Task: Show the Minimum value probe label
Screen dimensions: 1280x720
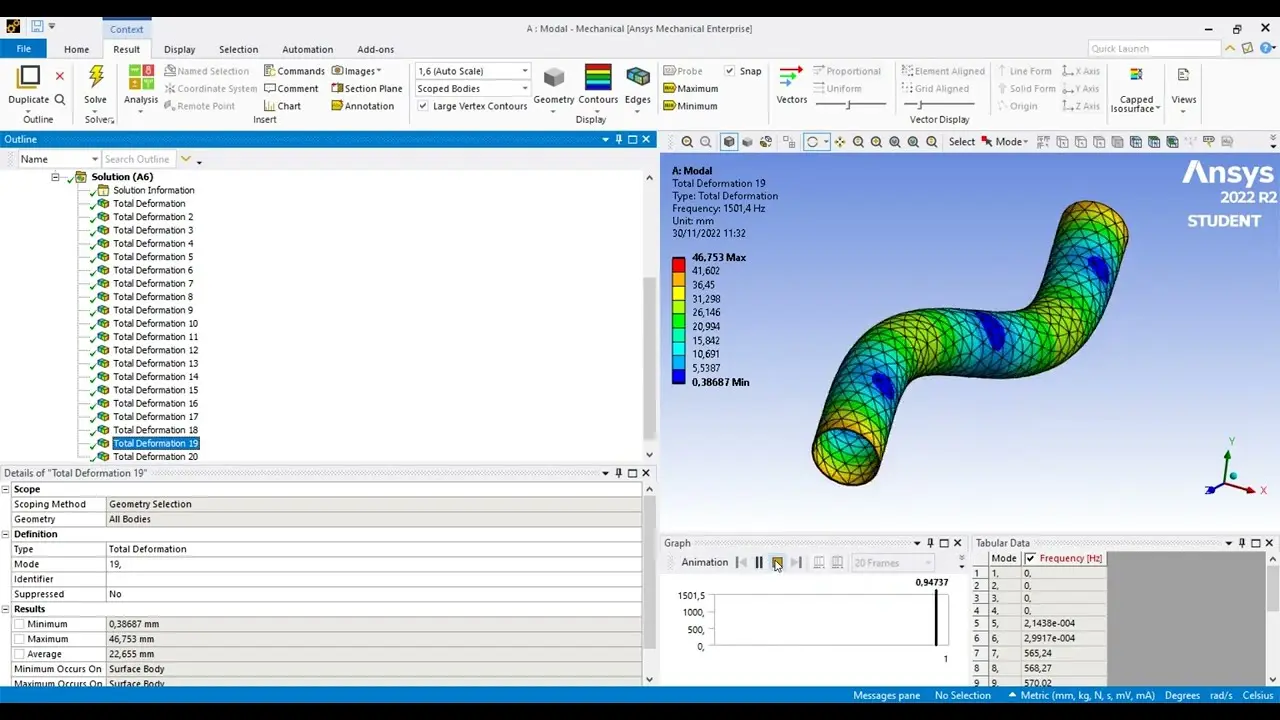Action: pyautogui.click(x=690, y=106)
